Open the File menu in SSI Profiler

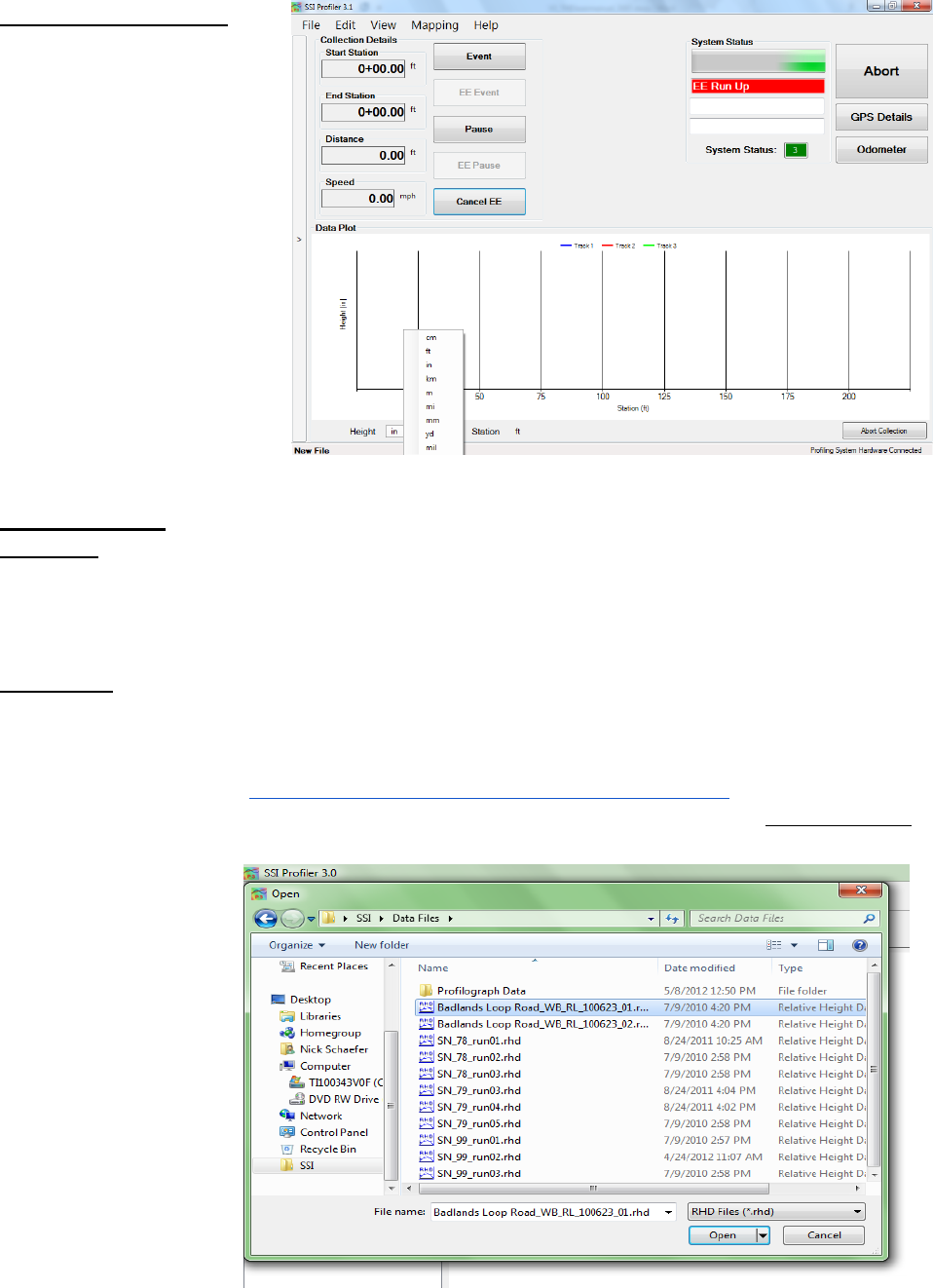(311, 25)
